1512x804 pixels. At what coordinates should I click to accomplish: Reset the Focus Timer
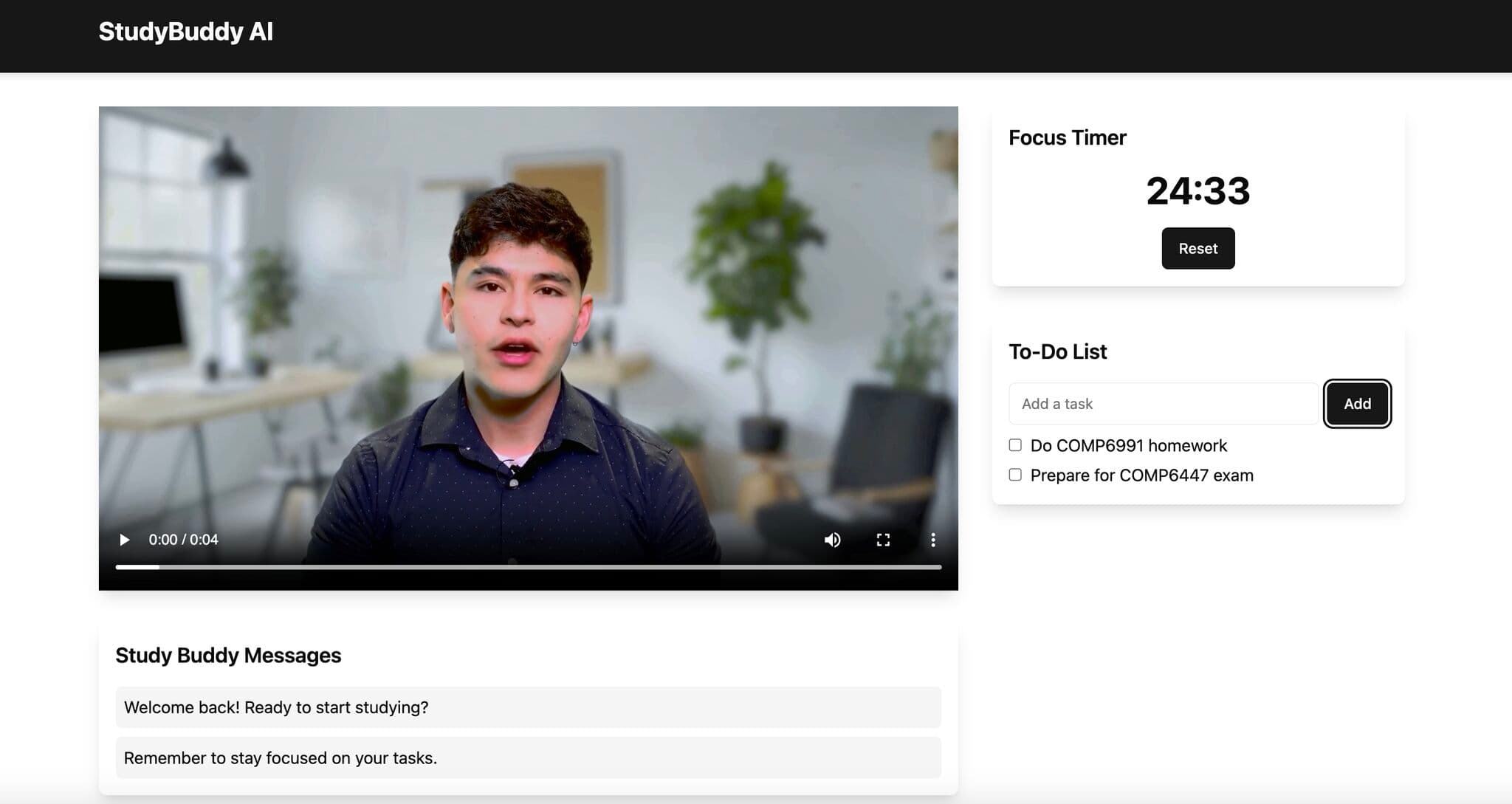(1198, 248)
